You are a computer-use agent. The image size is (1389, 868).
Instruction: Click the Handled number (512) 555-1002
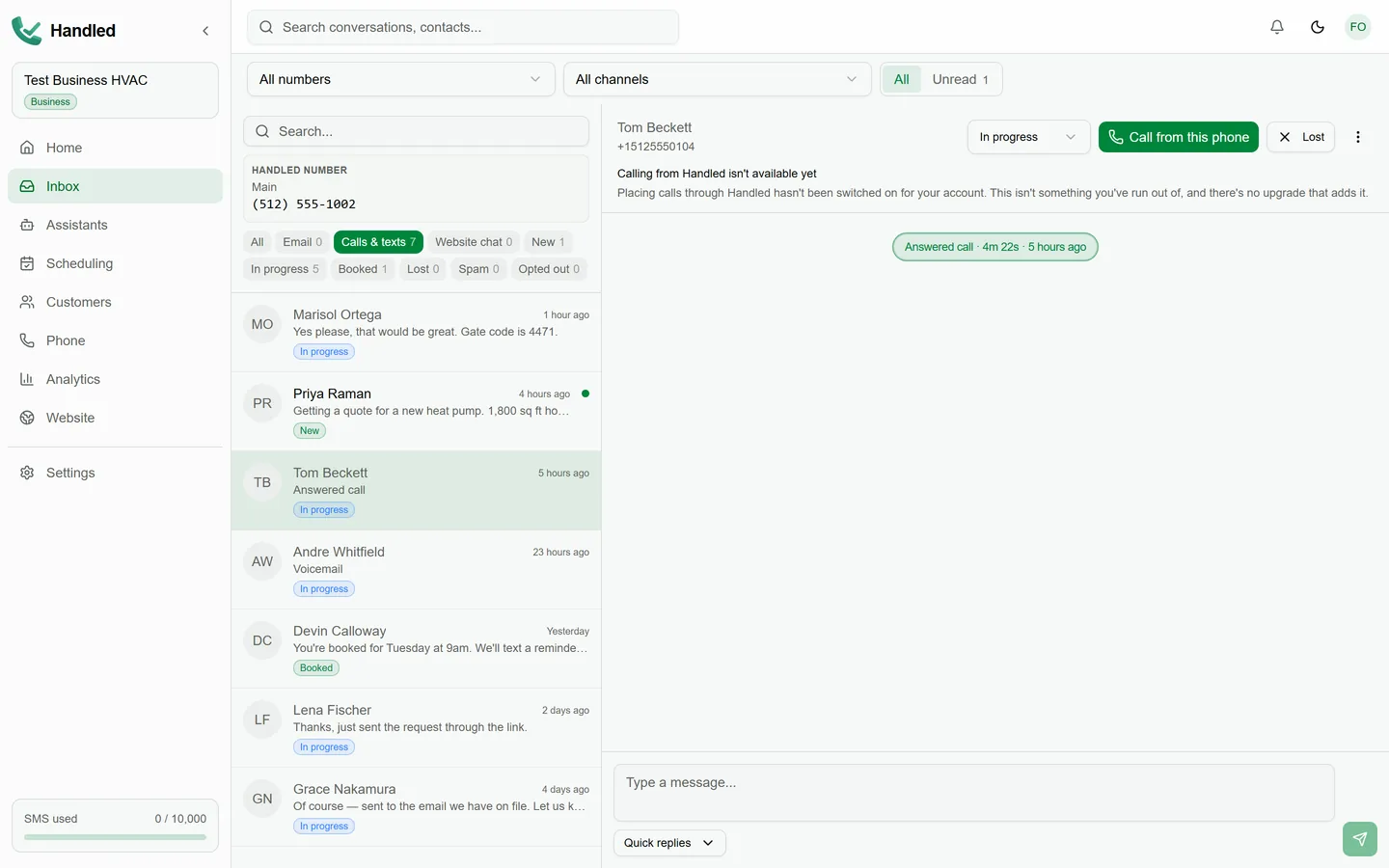coord(304,204)
